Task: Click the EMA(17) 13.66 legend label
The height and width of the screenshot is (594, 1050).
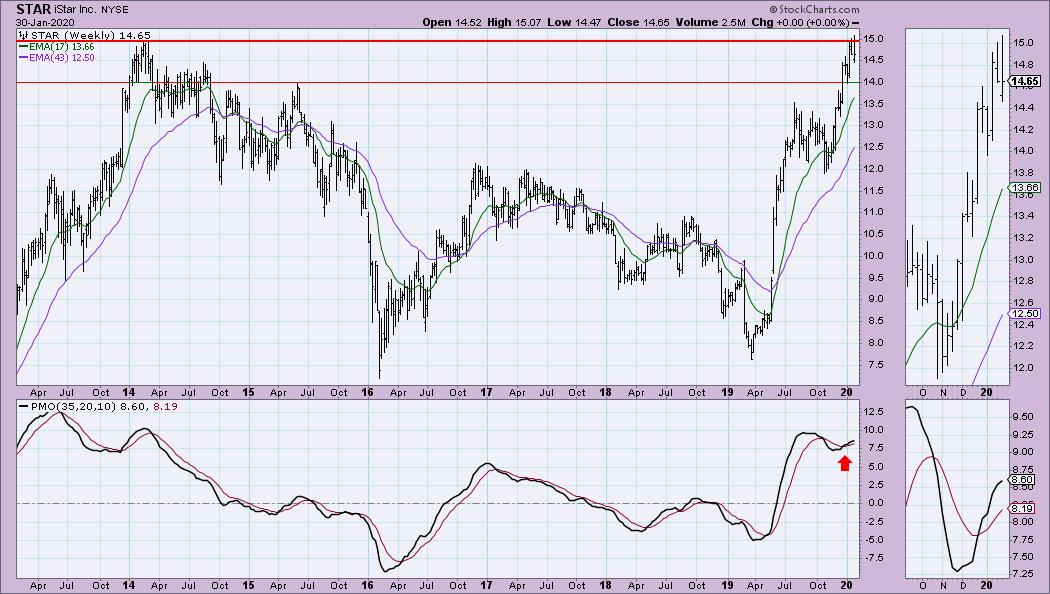Action: click(x=62, y=47)
